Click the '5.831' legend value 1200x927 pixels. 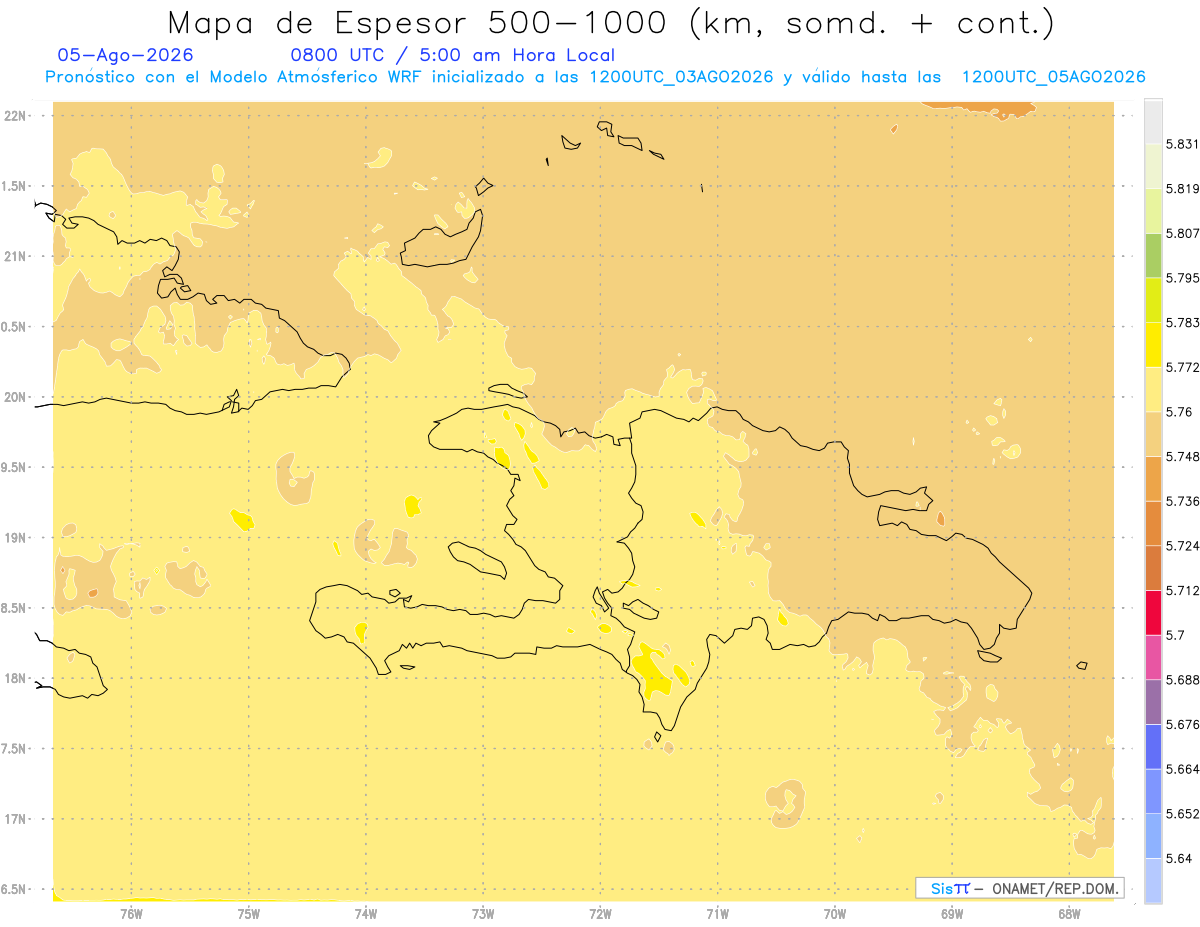coord(1183,144)
